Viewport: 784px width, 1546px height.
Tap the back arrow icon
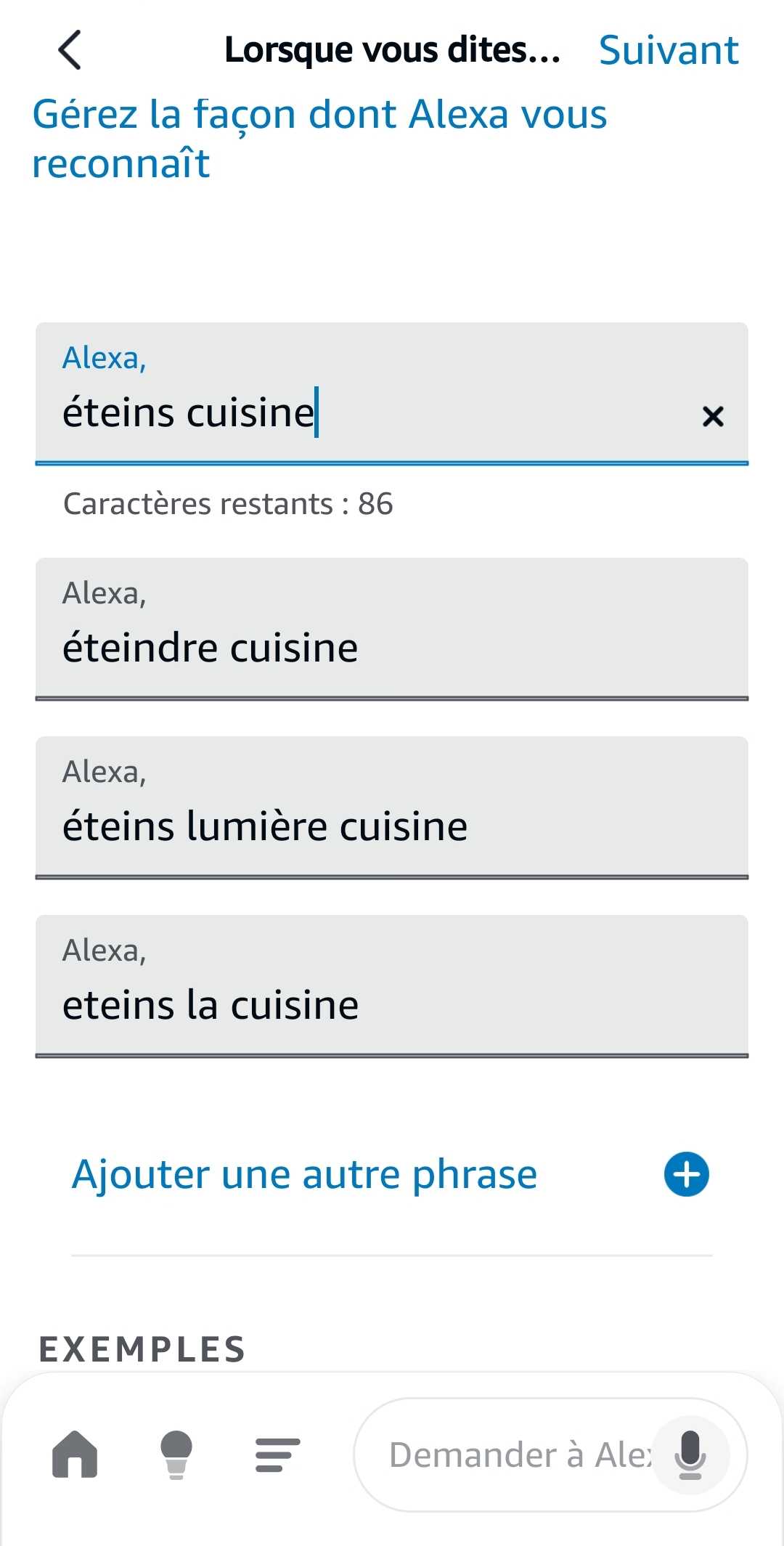[70, 50]
